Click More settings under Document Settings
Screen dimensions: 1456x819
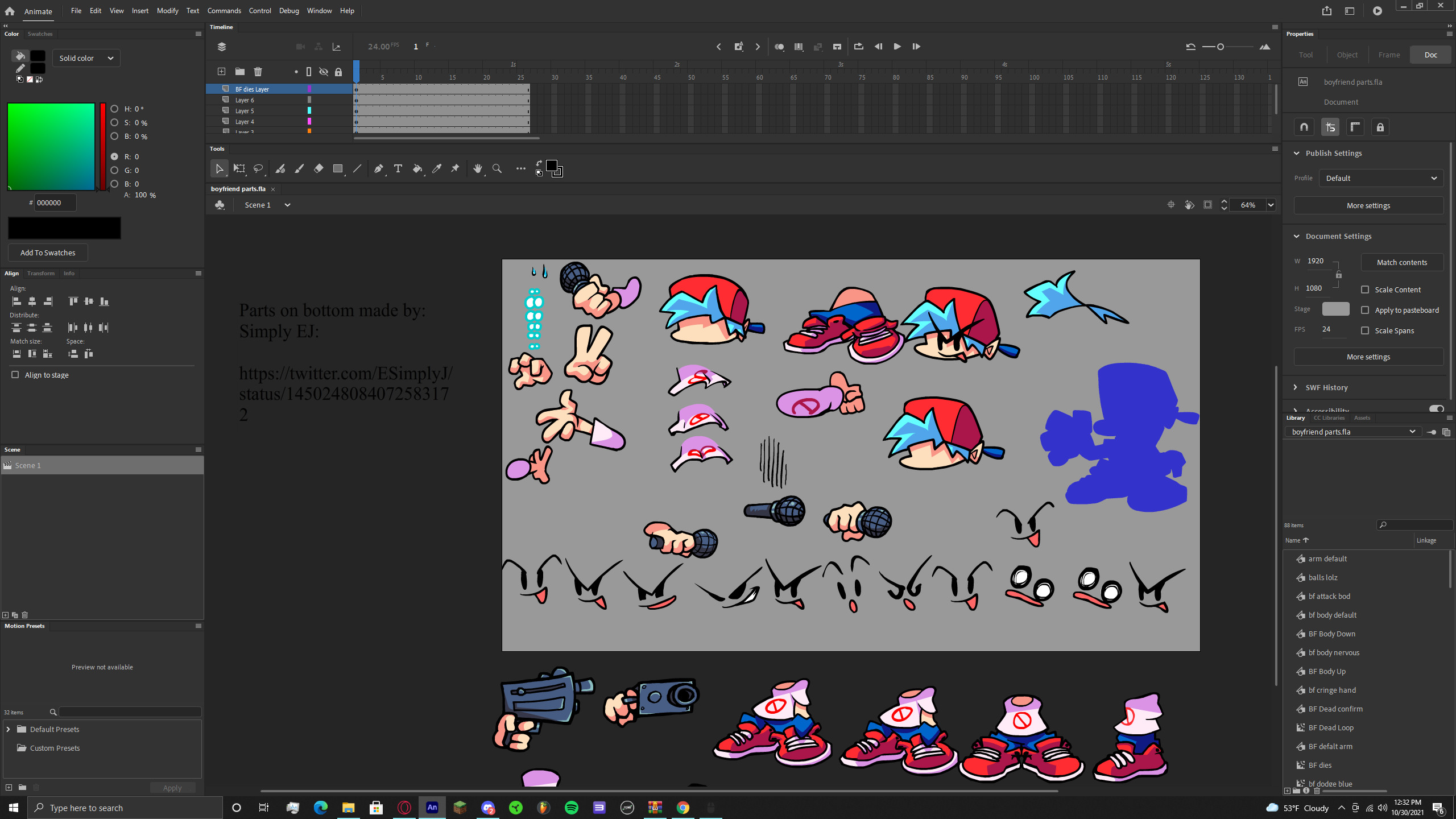coord(1368,357)
